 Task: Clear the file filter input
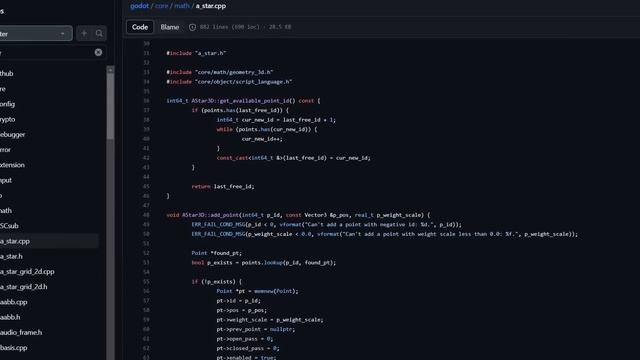[98, 52]
